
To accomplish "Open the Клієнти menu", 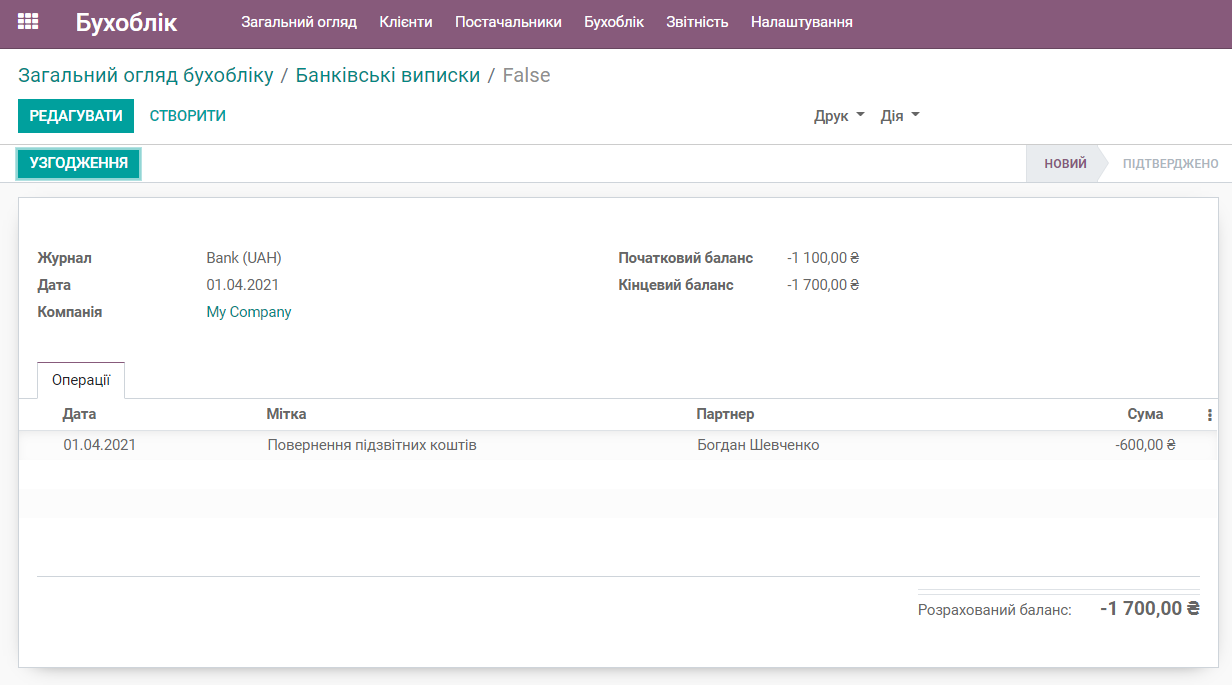I will pyautogui.click(x=406, y=21).
